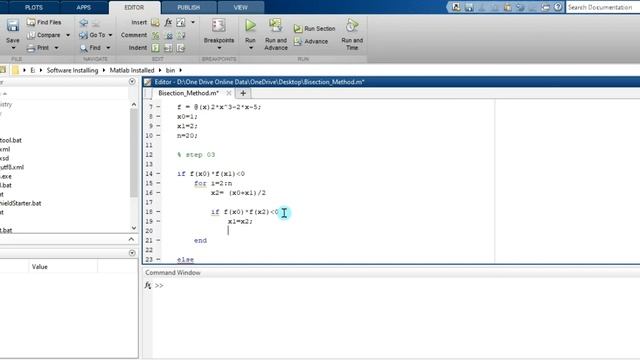Uncomment selected lines
Image resolution: width=640 pixels, height=360 pixels.
168,36
